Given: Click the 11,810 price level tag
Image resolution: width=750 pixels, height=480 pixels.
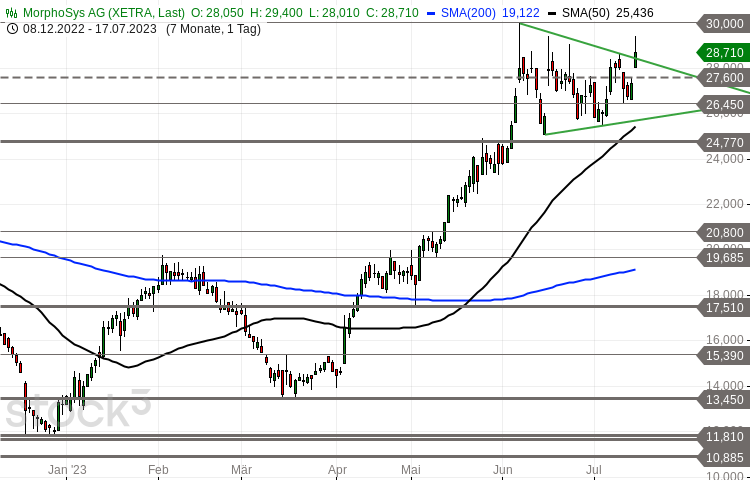Looking at the screenshot, I should [724, 436].
